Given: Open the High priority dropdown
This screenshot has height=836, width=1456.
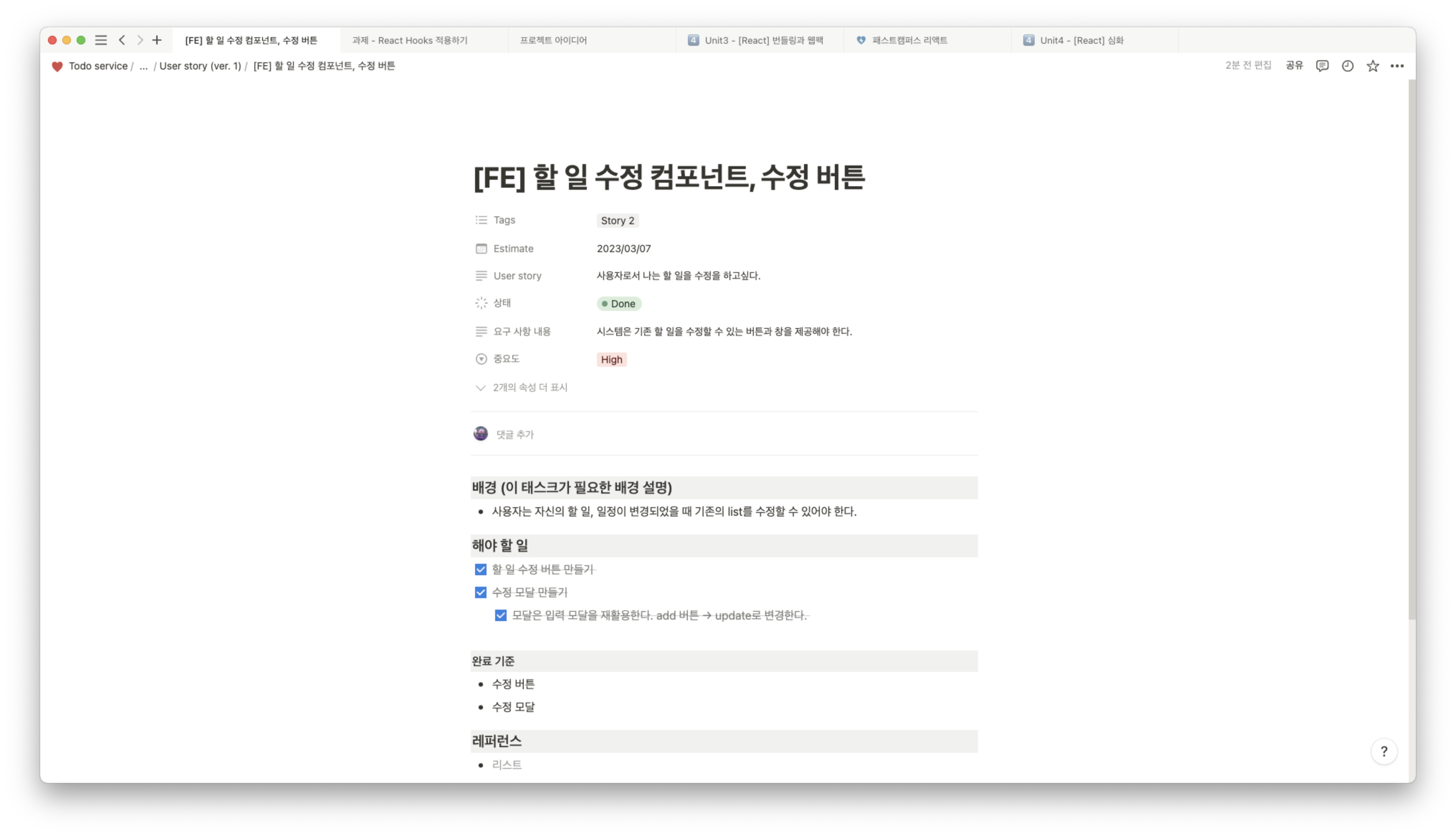Looking at the screenshot, I should point(612,359).
